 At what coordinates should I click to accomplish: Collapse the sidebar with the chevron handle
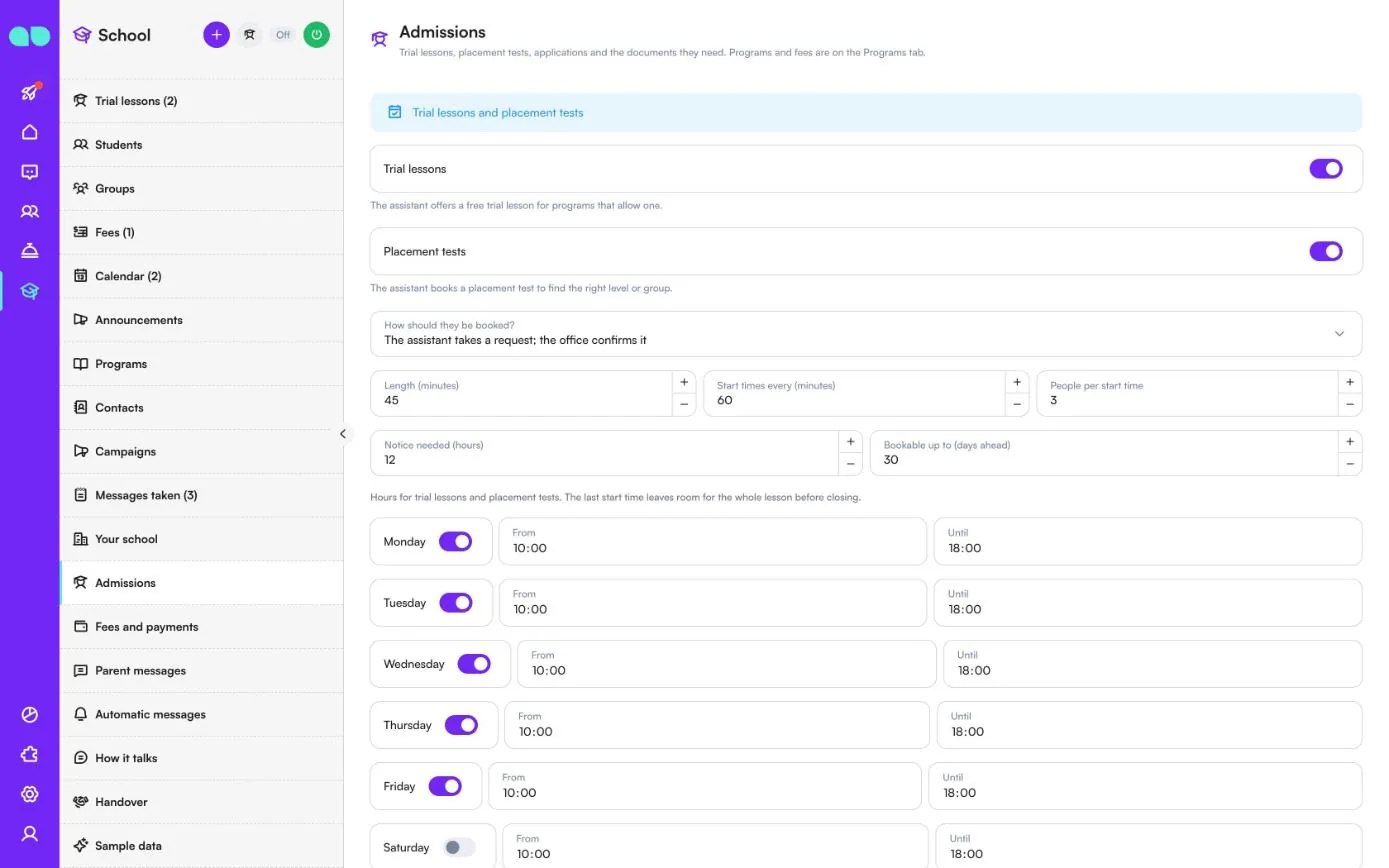pyautogui.click(x=343, y=434)
